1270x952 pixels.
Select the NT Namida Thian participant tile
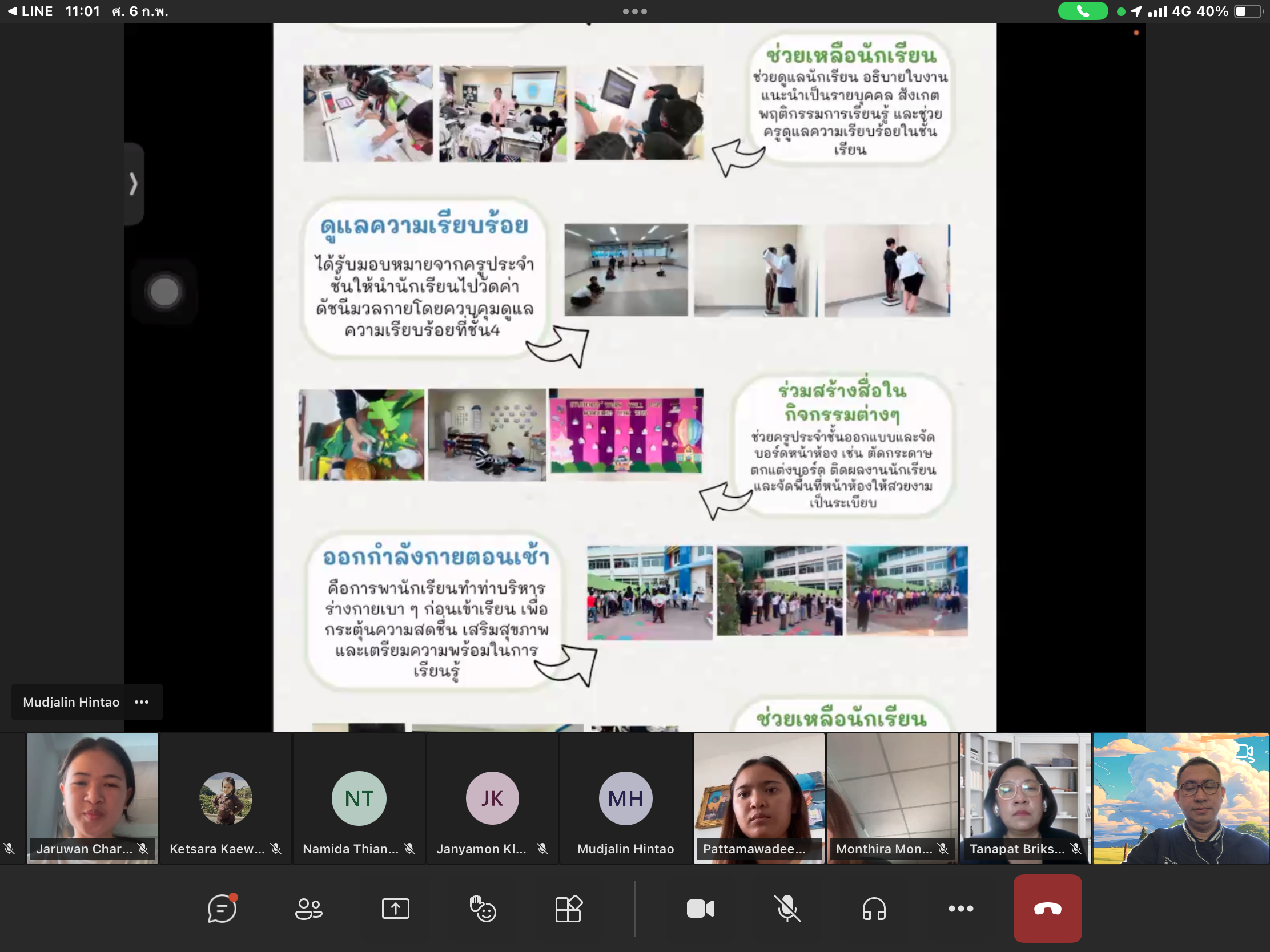pos(359,798)
